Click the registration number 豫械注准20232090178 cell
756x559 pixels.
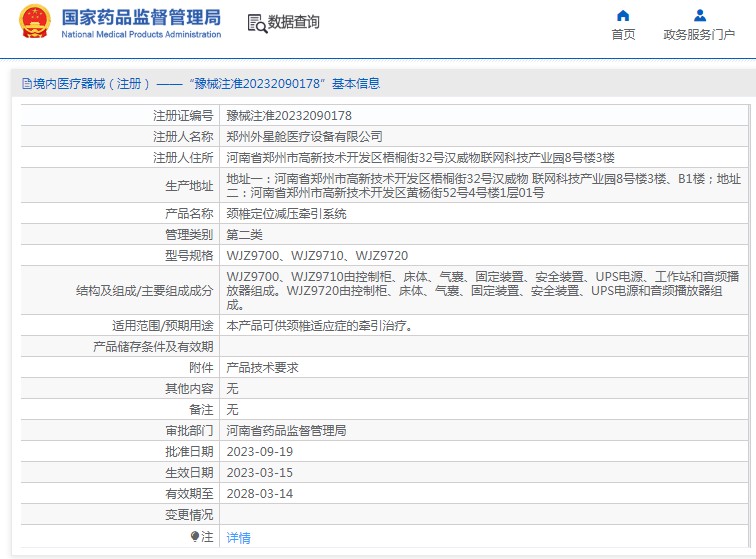(x=289, y=116)
